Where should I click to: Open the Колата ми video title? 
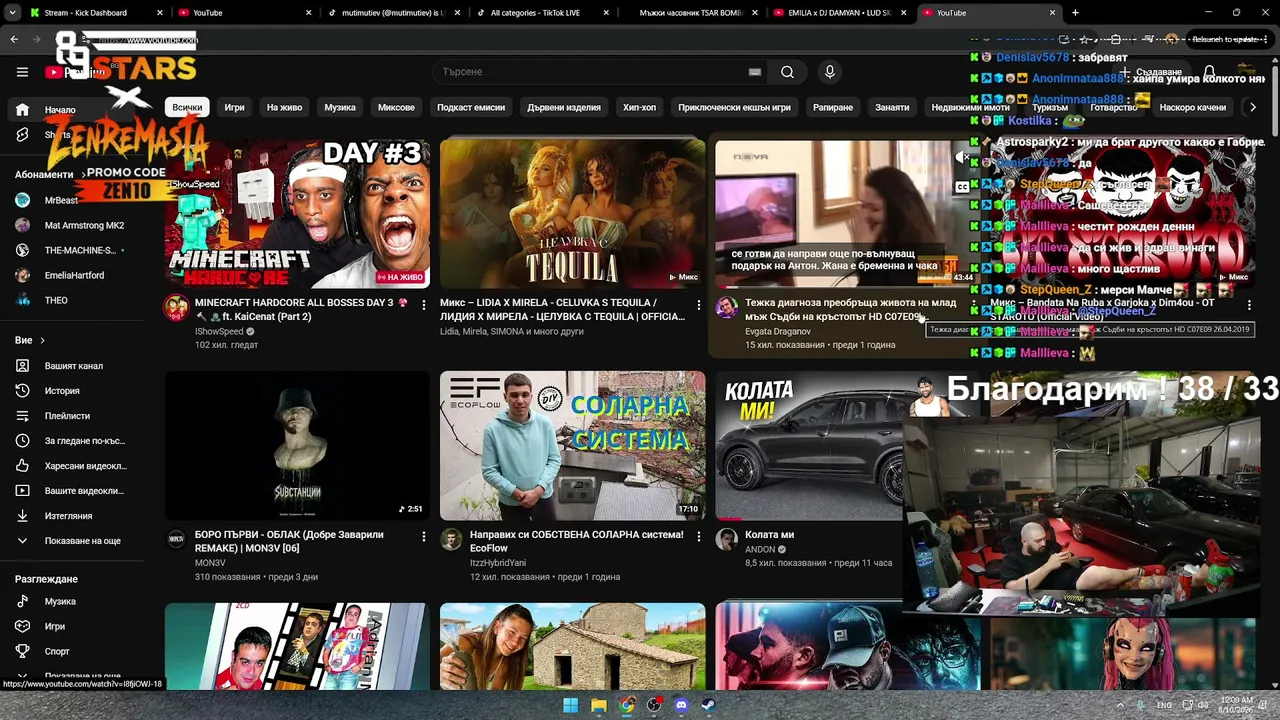[769, 535]
